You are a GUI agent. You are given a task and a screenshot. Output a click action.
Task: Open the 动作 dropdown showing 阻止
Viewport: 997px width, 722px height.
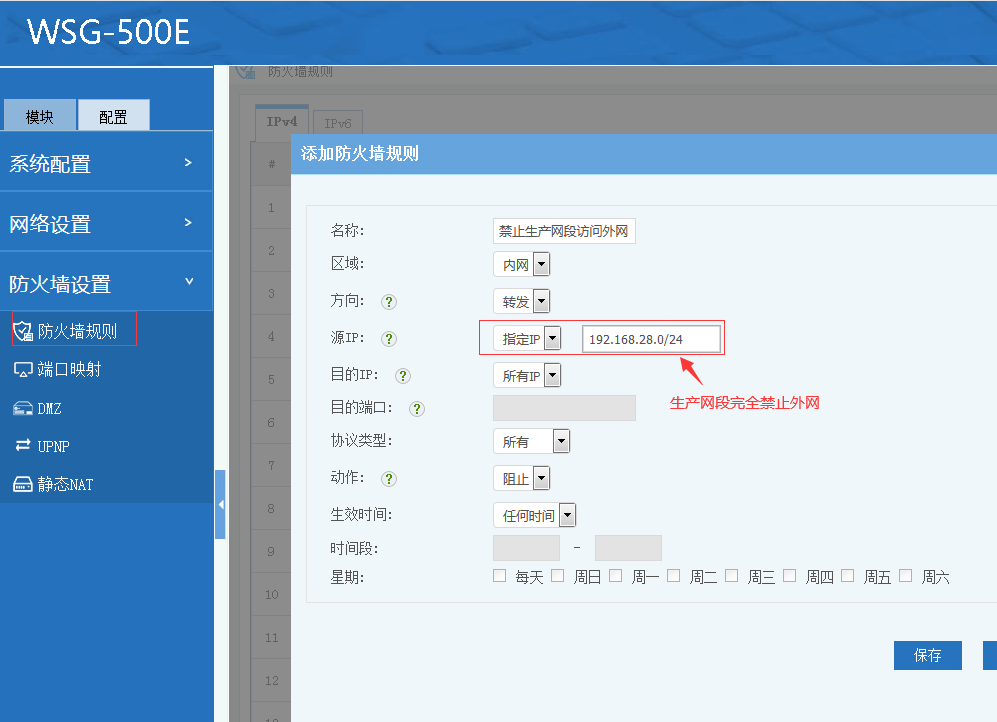(x=521, y=479)
